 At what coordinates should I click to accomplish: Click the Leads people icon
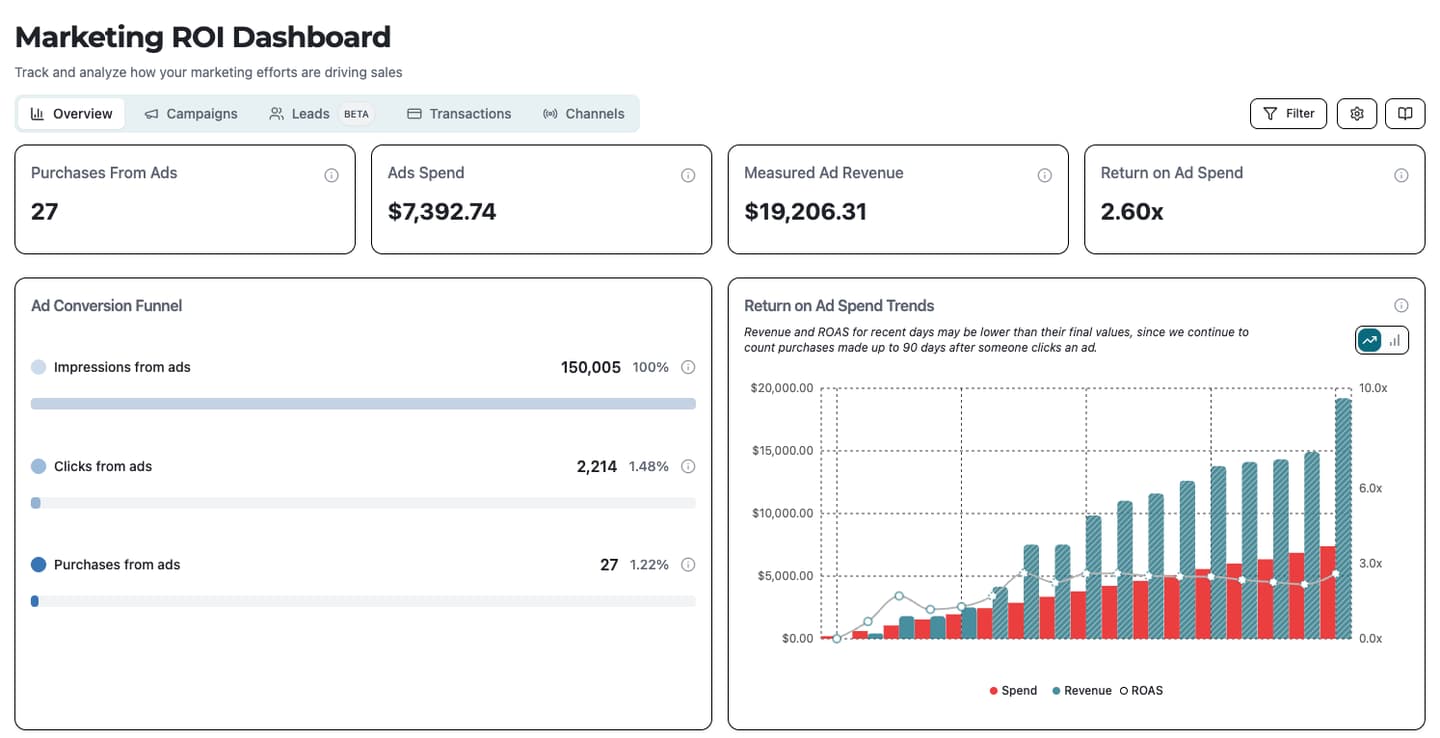tap(277, 114)
